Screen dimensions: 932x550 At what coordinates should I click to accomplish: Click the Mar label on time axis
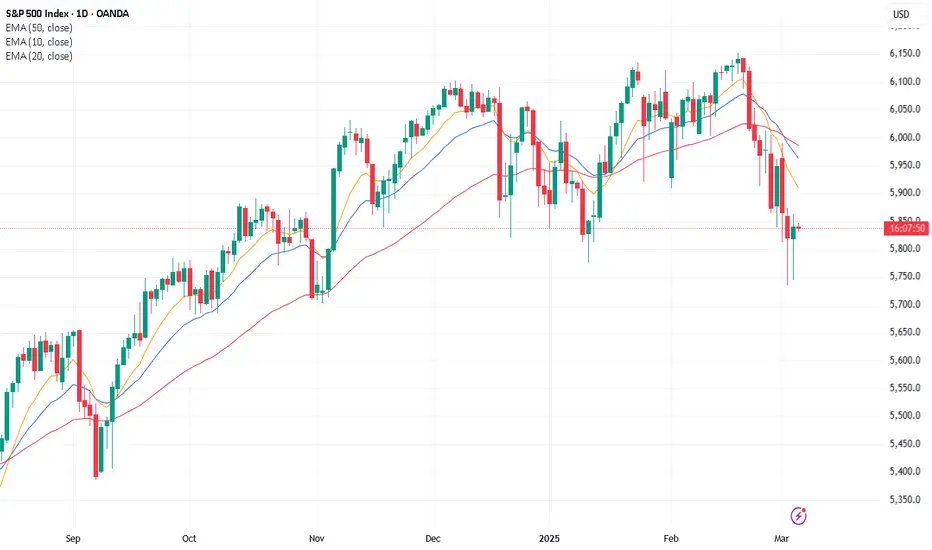click(x=781, y=539)
